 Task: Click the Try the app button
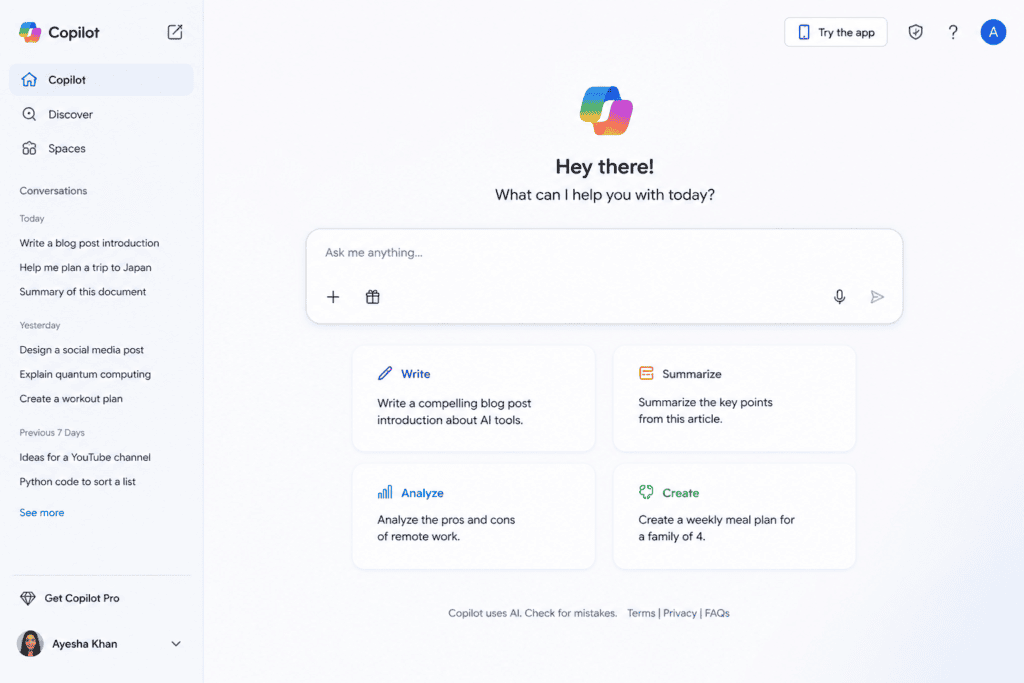click(x=835, y=32)
